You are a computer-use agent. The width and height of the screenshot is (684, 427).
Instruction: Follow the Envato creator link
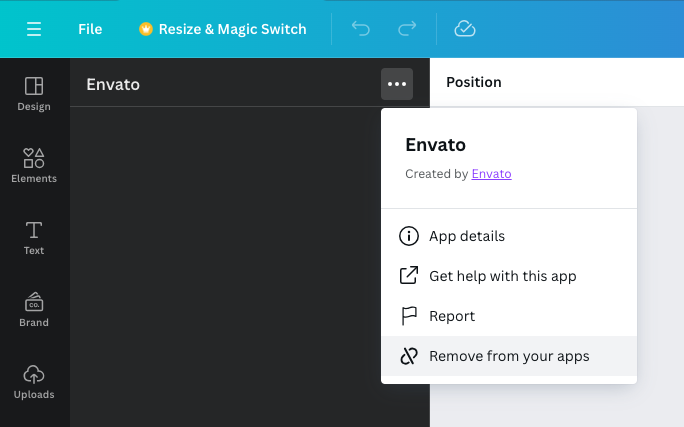[491, 174]
